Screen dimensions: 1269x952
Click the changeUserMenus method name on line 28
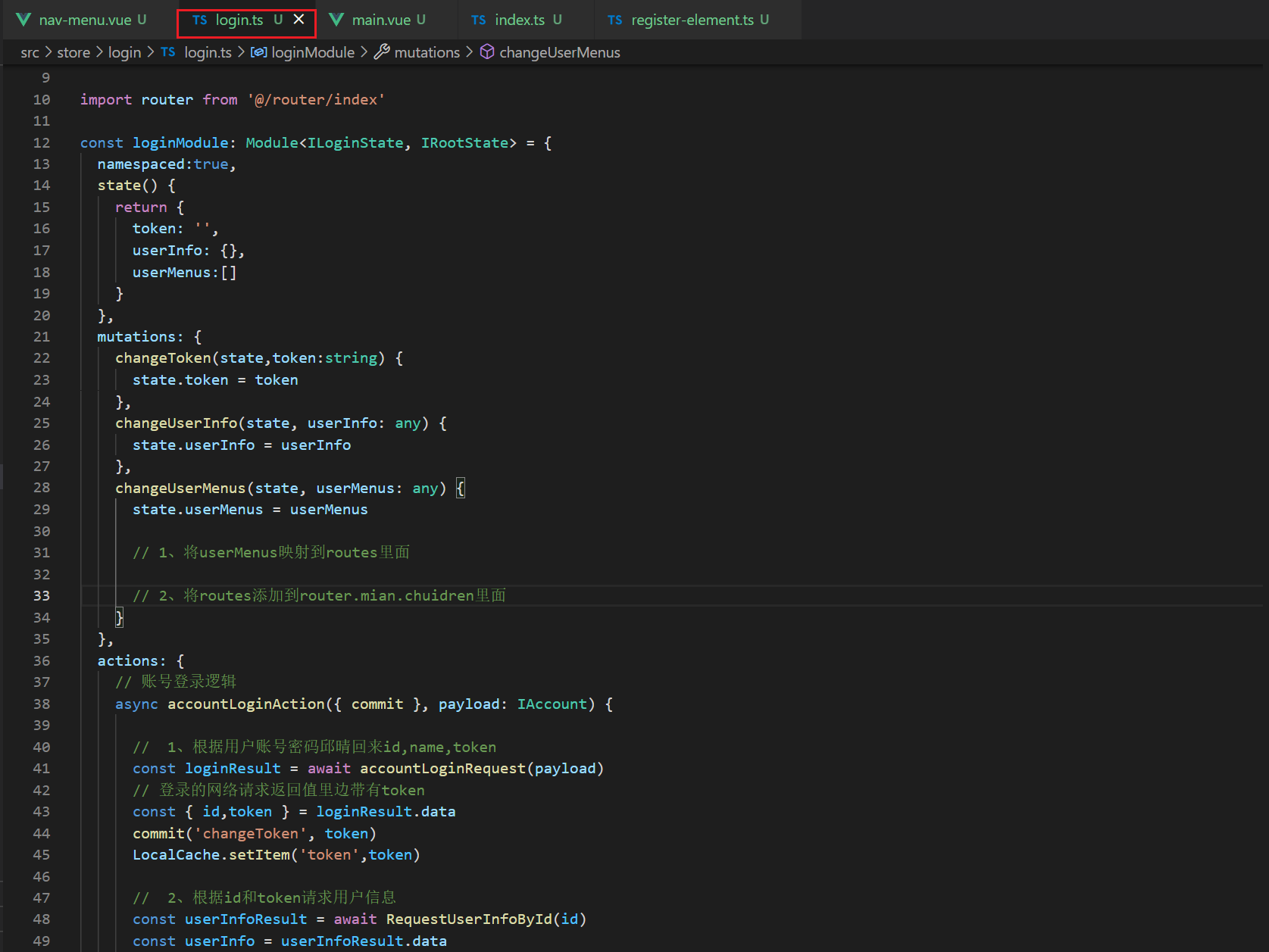click(180, 488)
